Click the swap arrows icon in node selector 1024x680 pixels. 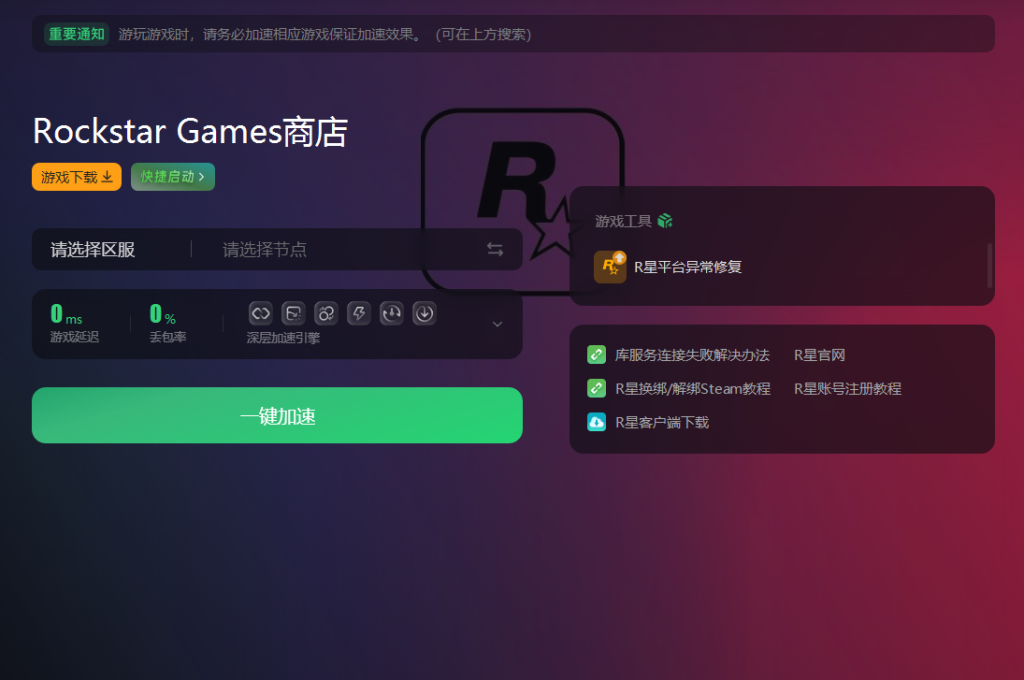[x=495, y=249]
